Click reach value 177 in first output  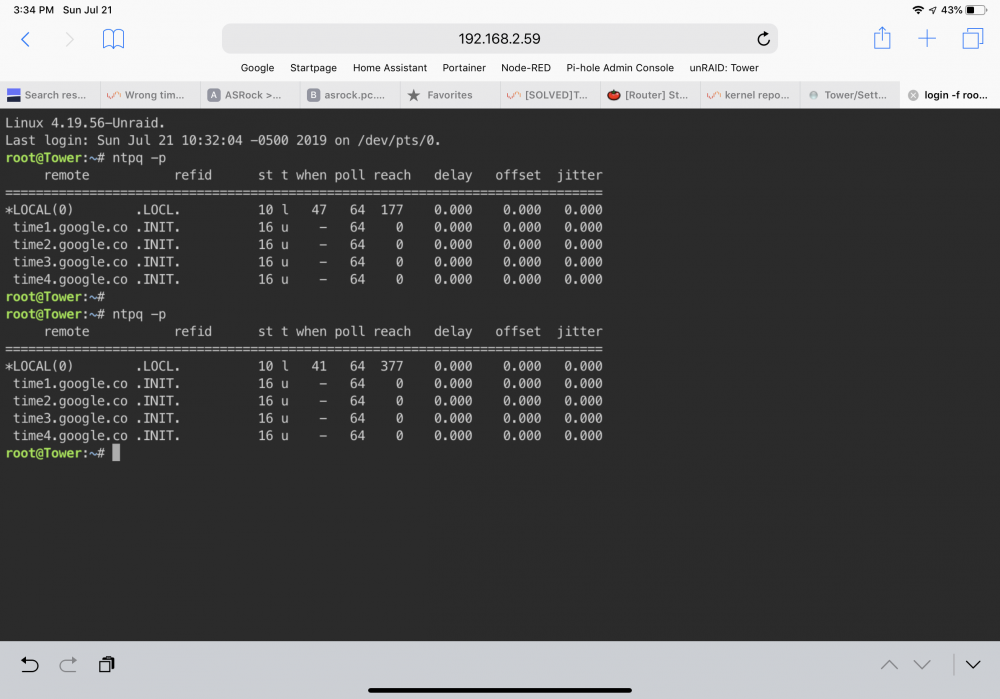coord(392,210)
